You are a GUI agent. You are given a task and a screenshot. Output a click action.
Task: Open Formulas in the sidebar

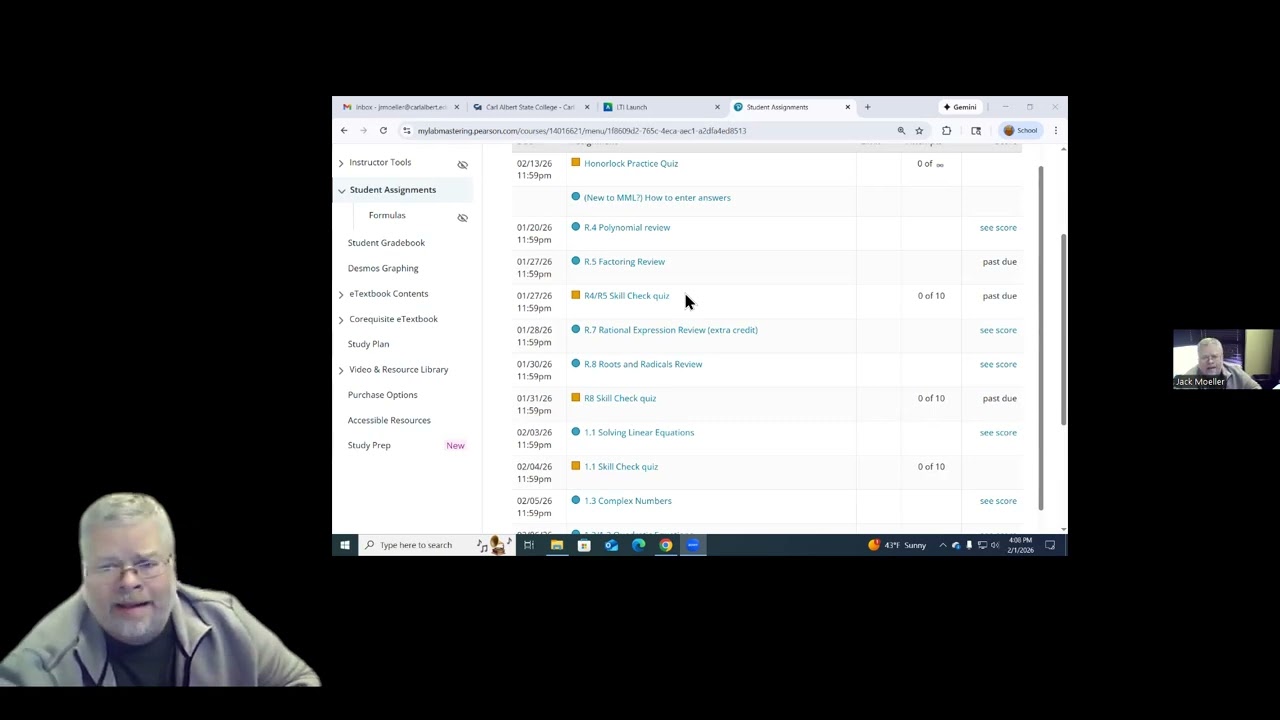pos(387,215)
